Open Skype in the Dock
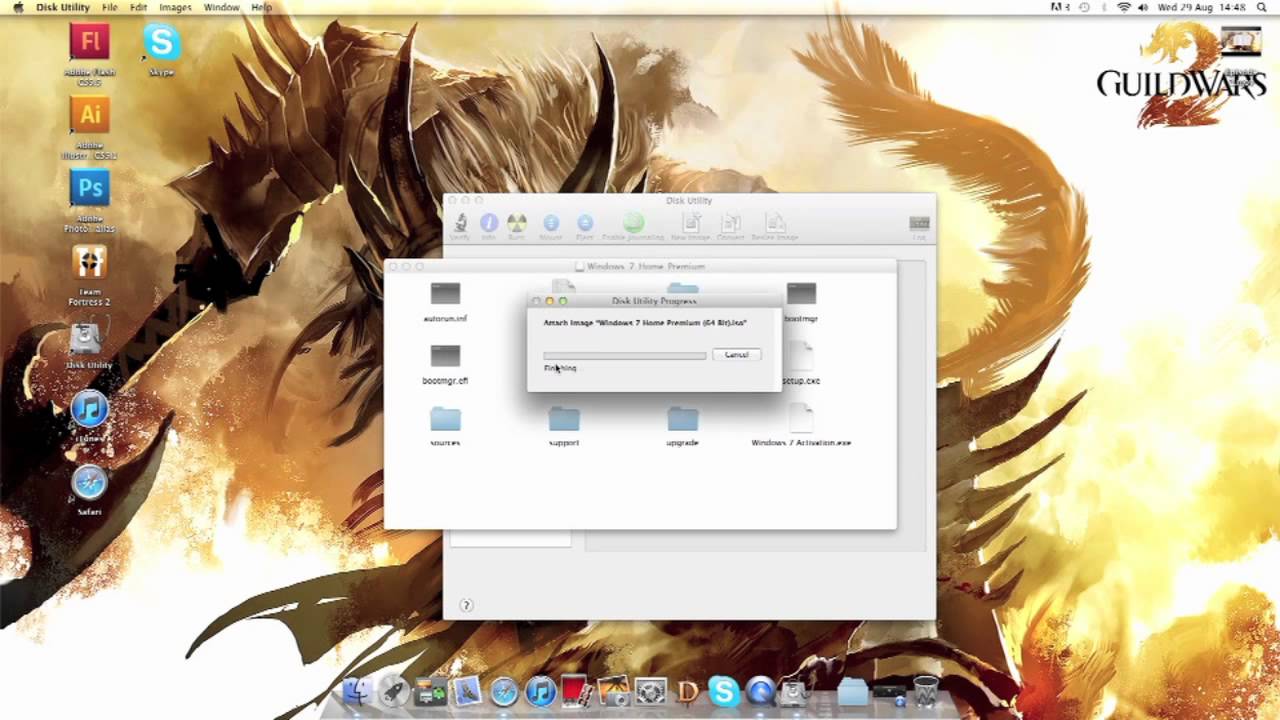Image resolution: width=1280 pixels, height=720 pixels. [x=723, y=691]
